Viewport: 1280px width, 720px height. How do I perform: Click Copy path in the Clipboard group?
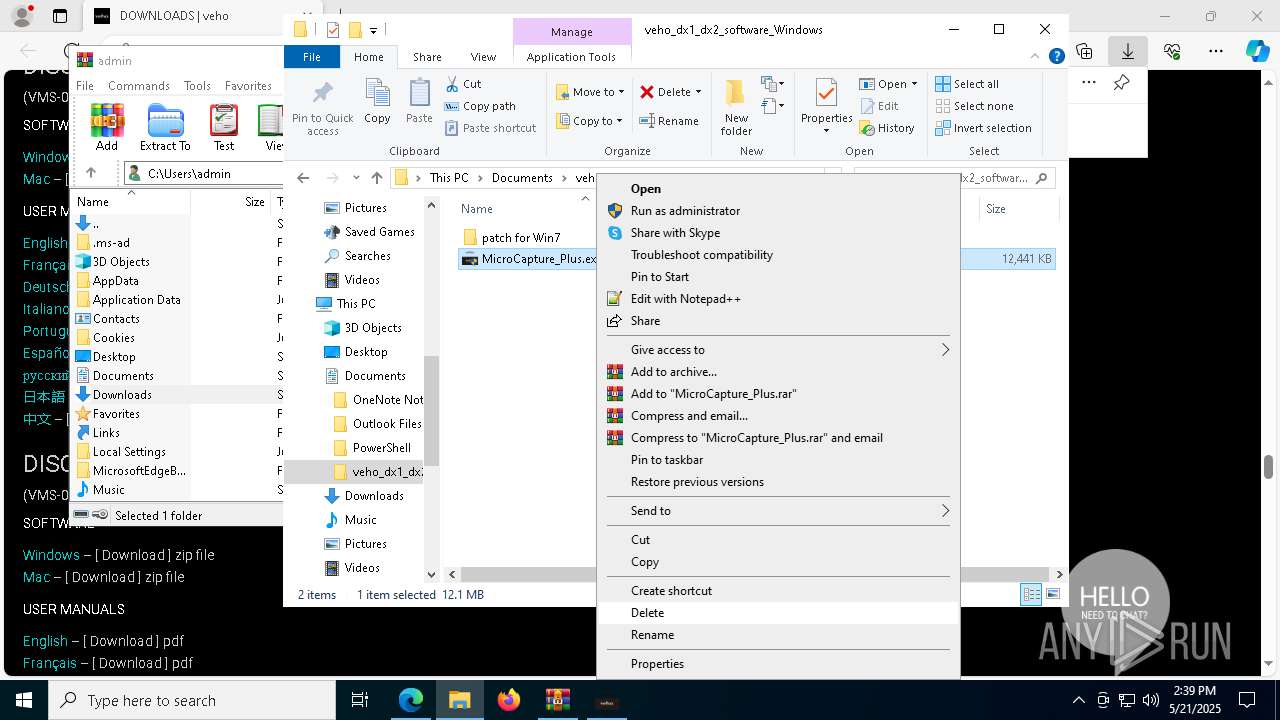pyautogui.click(x=479, y=106)
